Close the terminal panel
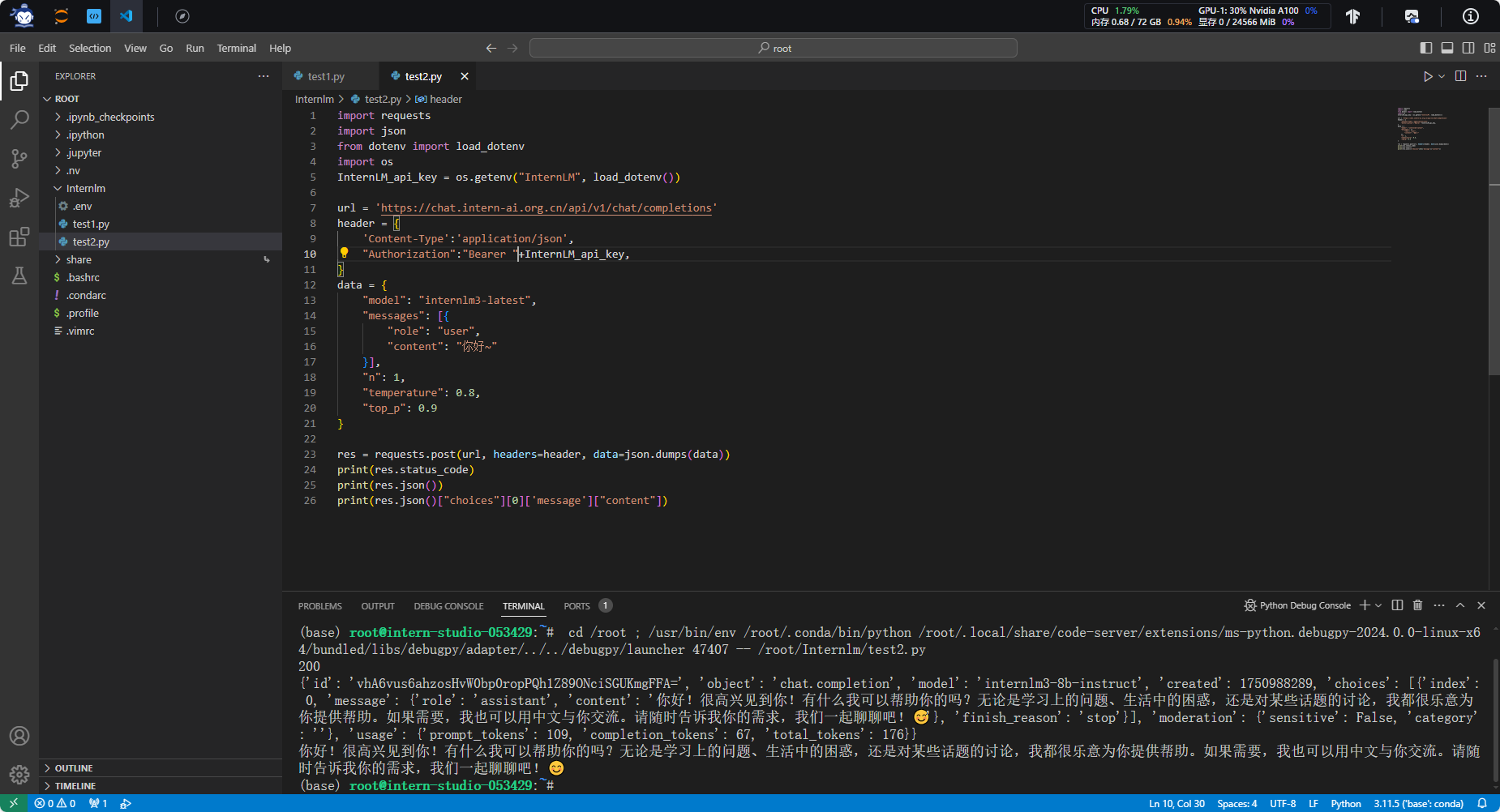 click(1481, 605)
